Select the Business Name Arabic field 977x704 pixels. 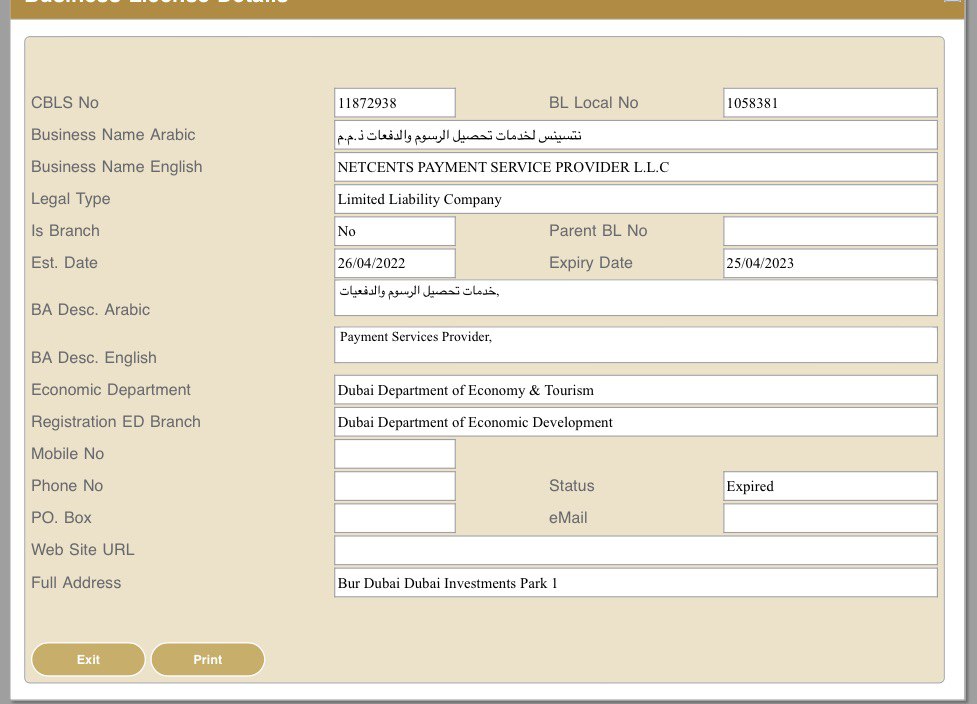pos(635,134)
